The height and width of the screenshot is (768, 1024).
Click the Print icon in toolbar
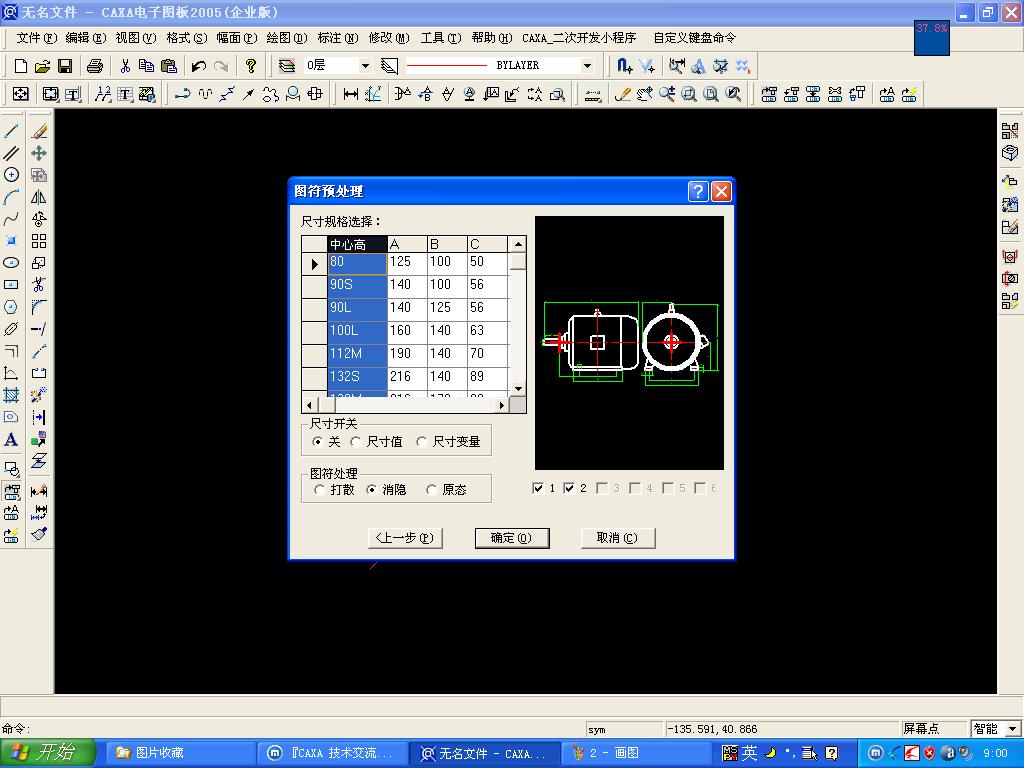(x=95, y=65)
